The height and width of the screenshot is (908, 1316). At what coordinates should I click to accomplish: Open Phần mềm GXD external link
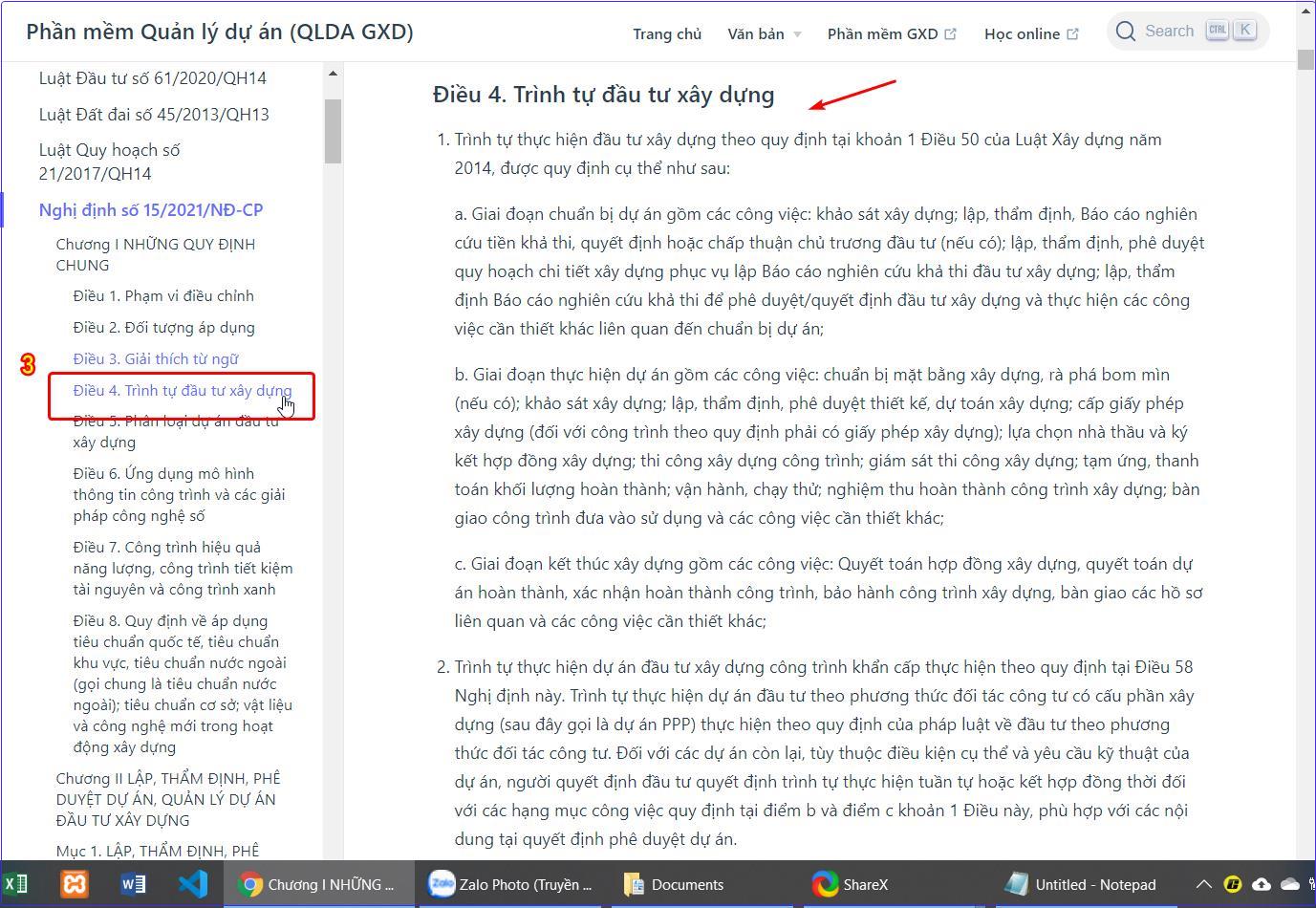click(x=891, y=33)
